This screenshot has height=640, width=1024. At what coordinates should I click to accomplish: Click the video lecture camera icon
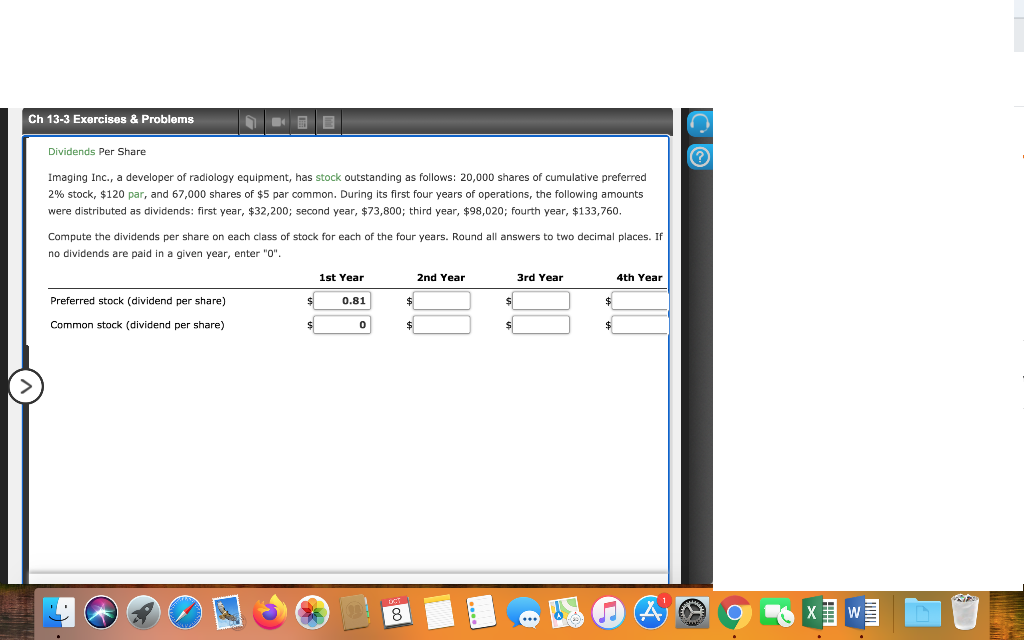tap(277, 120)
